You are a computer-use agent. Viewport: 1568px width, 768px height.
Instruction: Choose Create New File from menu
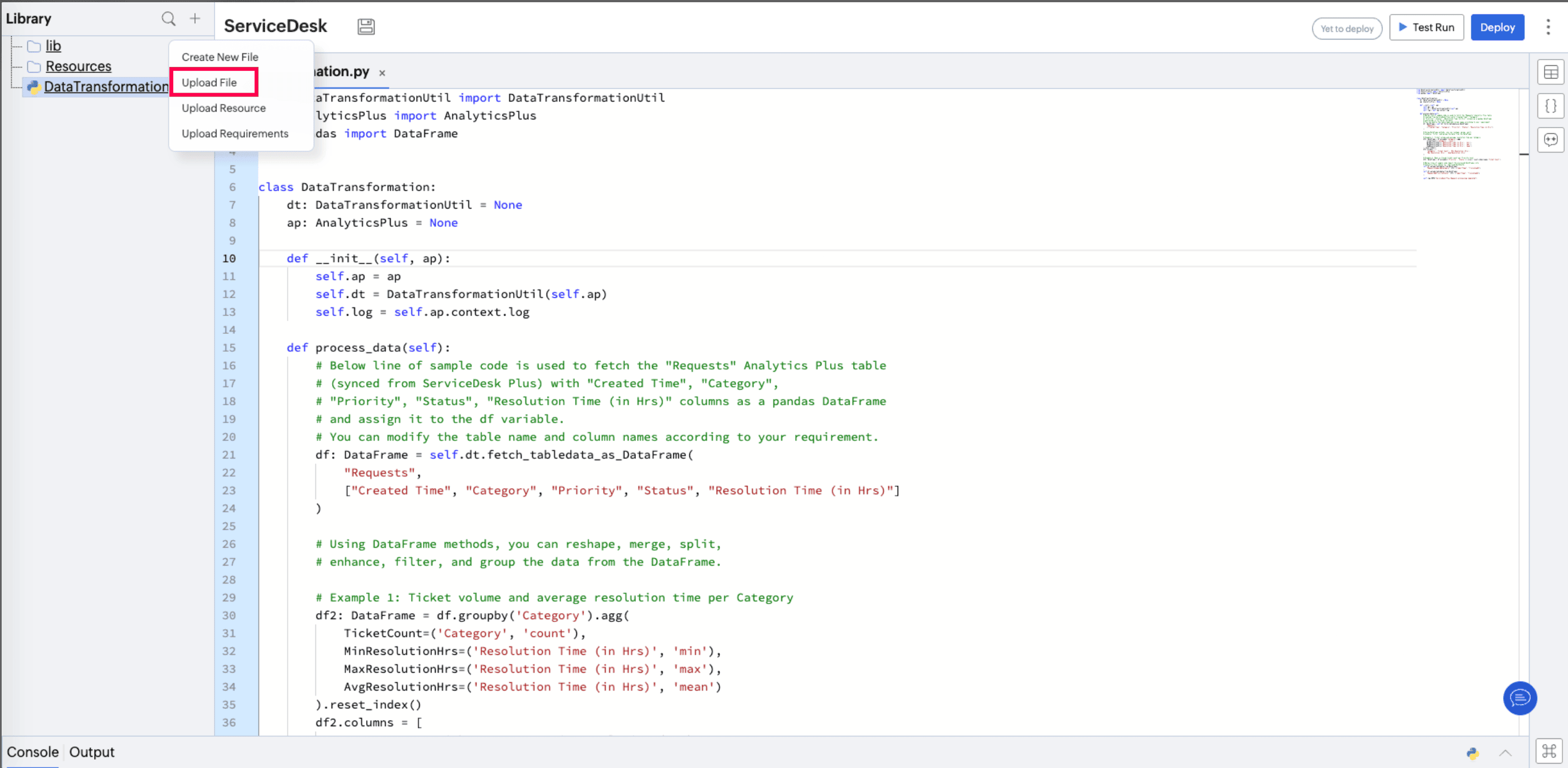point(220,57)
